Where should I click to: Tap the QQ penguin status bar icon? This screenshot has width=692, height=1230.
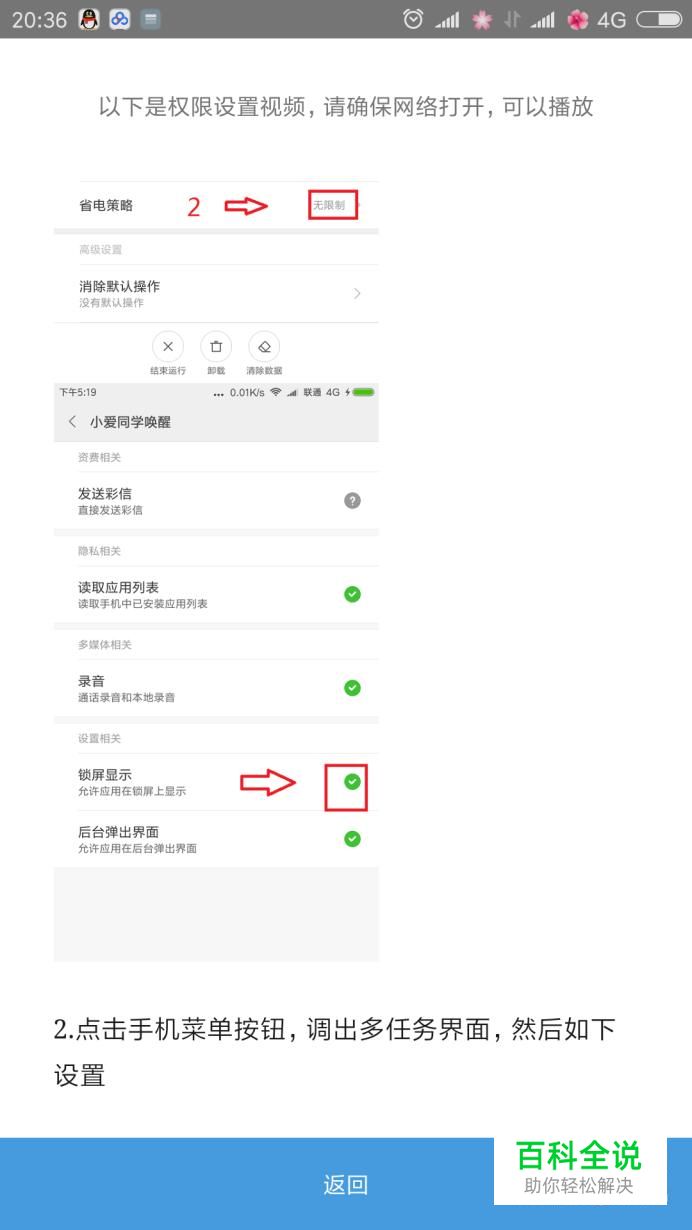point(89,19)
